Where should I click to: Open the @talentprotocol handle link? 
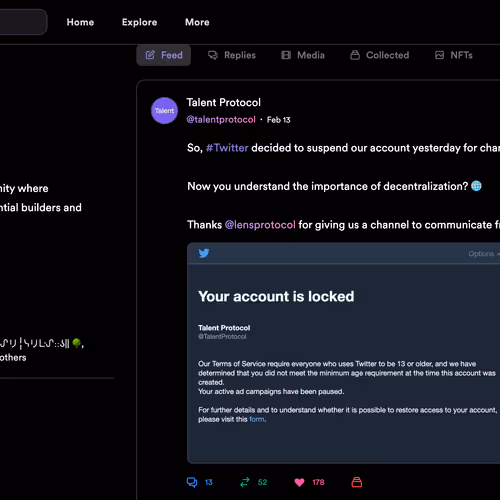pyautogui.click(x=221, y=119)
